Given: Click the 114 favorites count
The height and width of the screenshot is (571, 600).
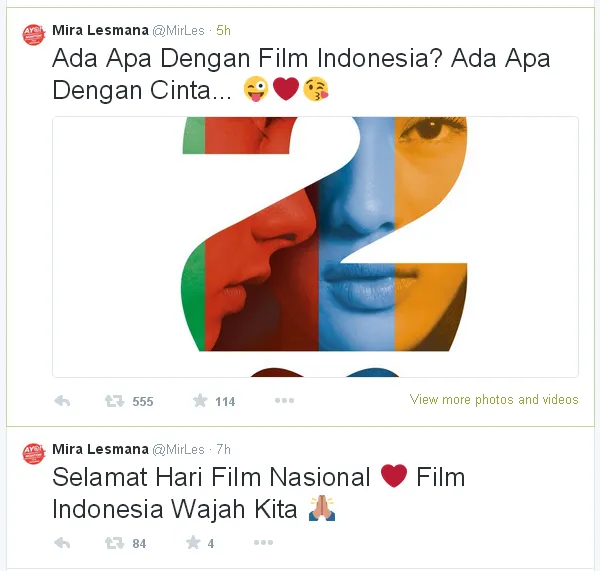Looking at the screenshot, I should [x=225, y=401].
